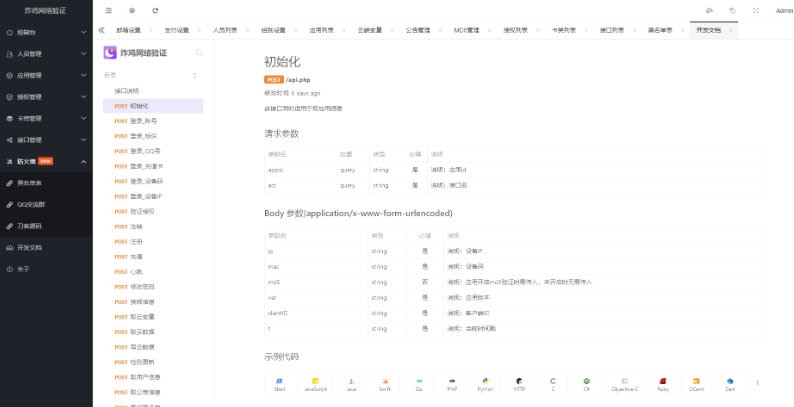Close the 支付设置 tab
Viewport: 794px width, 407px height.
(x=199, y=30)
